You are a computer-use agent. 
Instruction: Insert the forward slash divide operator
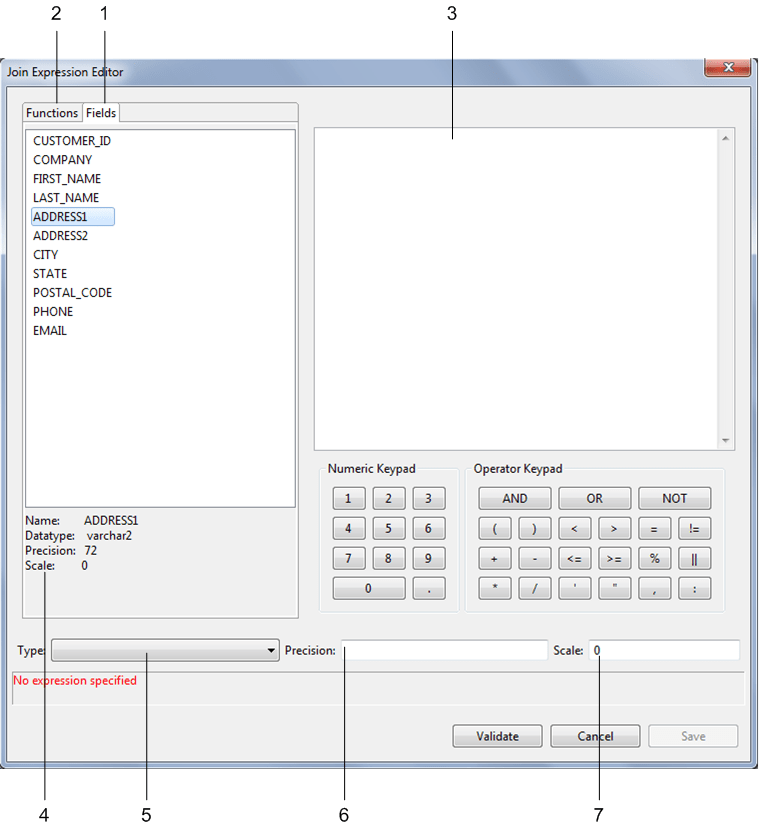pos(535,589)
